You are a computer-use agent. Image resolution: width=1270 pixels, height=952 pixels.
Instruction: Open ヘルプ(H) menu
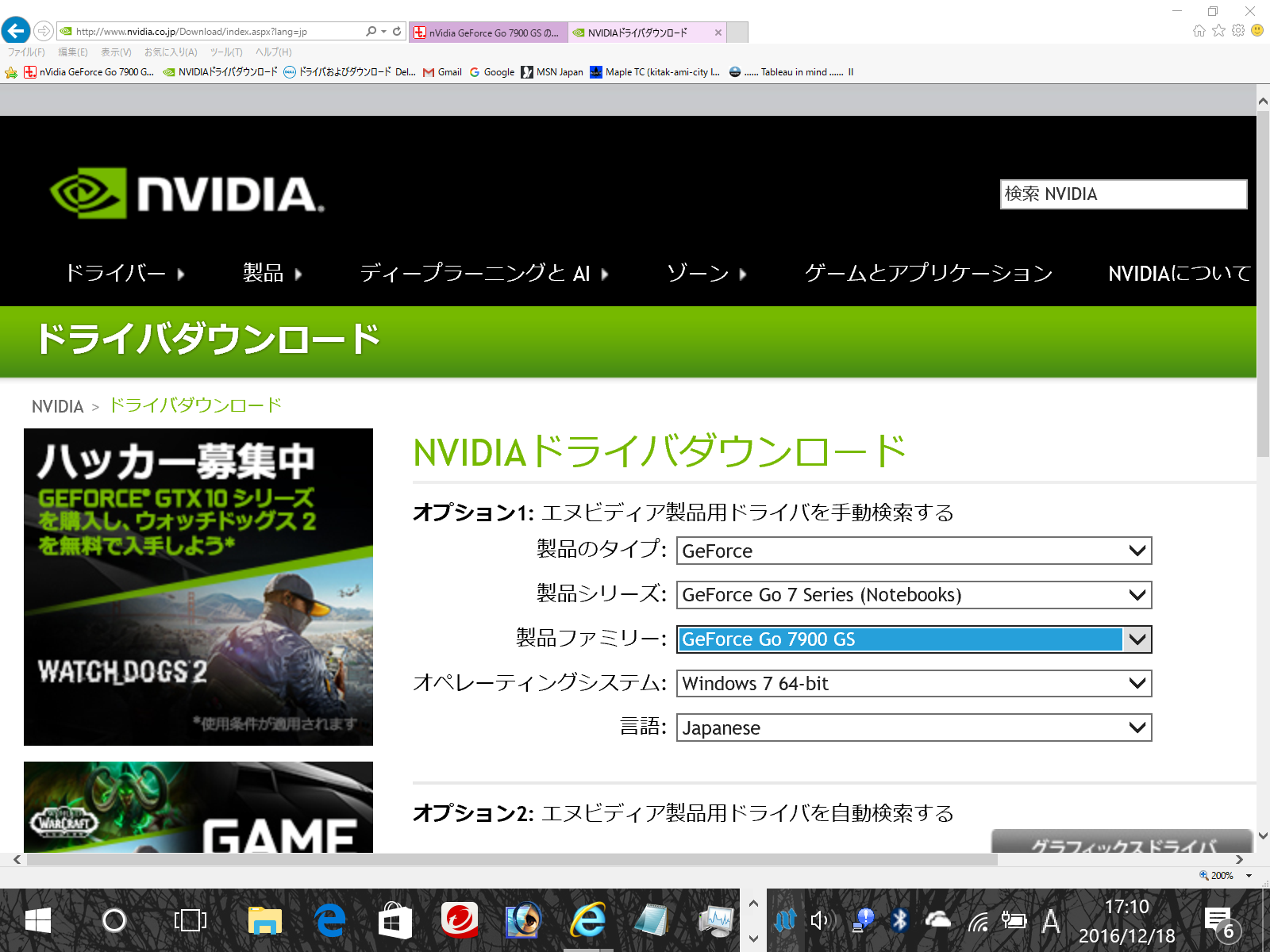274,52
